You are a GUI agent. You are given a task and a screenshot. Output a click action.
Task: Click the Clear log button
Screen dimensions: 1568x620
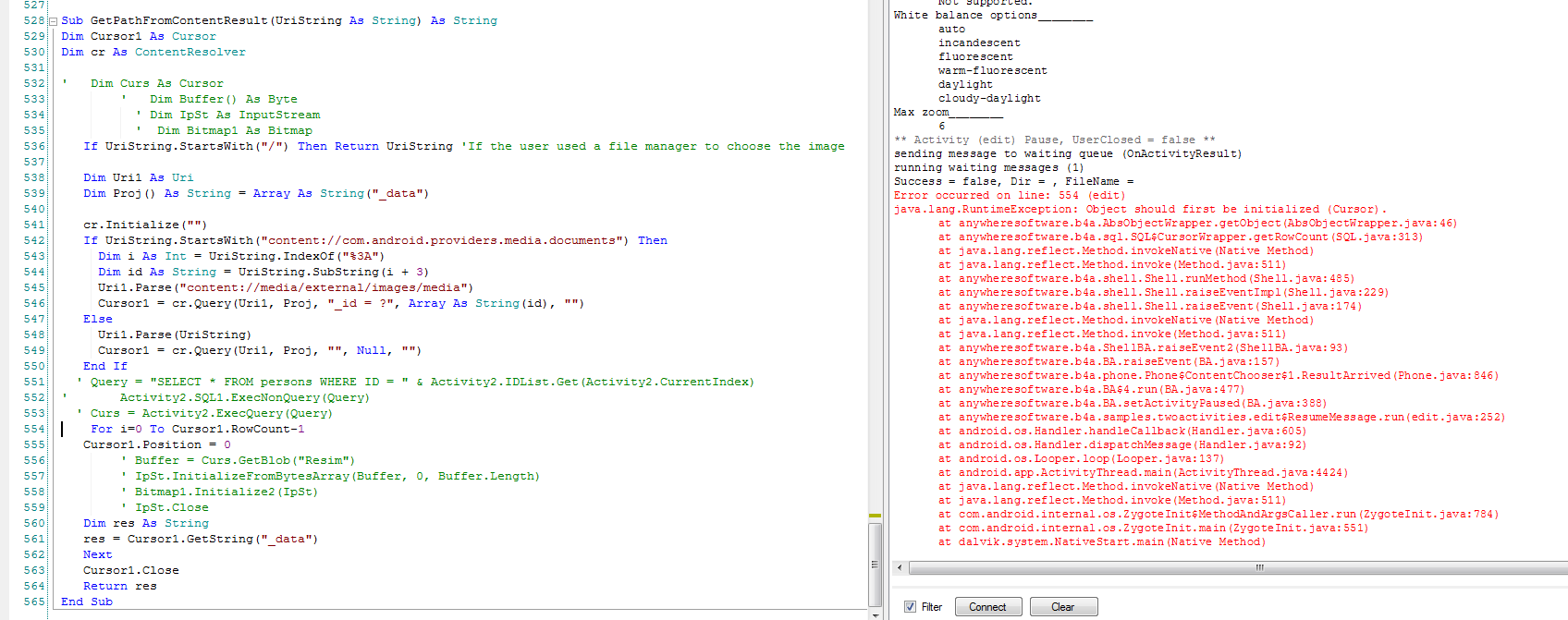pos(1063,607)
